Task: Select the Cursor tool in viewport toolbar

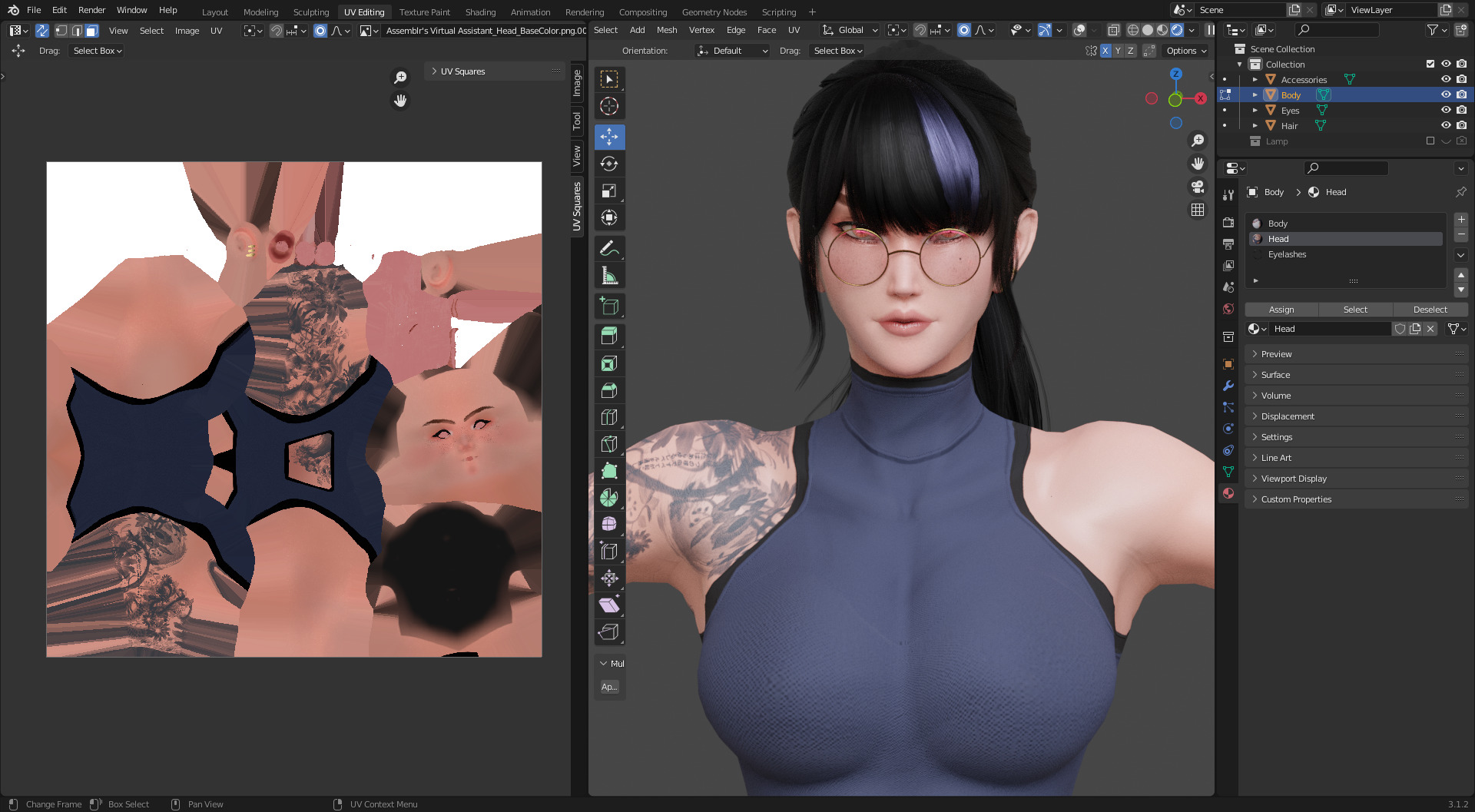Action: 609,107
